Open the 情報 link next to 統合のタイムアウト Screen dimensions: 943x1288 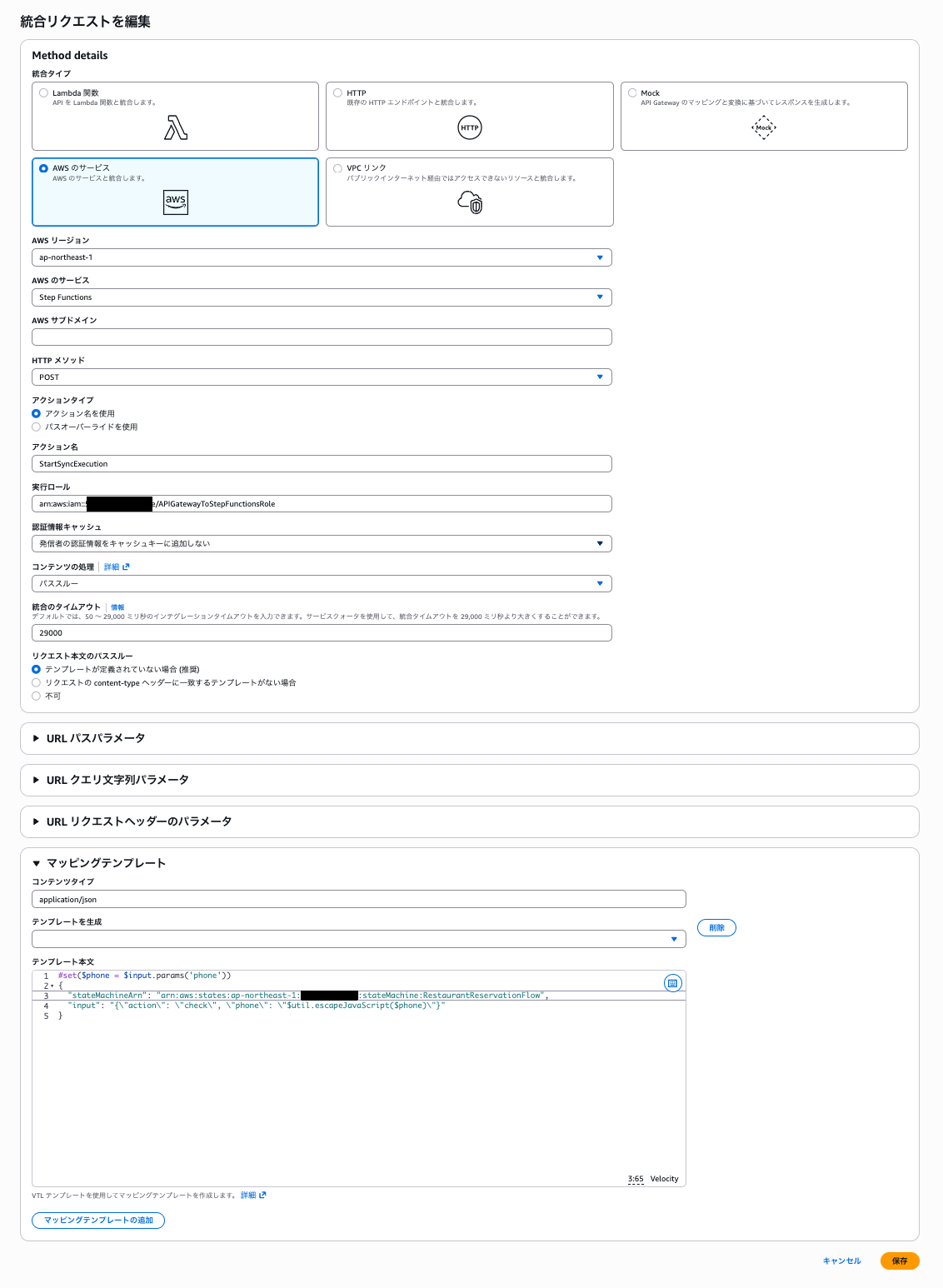point(117,607)
